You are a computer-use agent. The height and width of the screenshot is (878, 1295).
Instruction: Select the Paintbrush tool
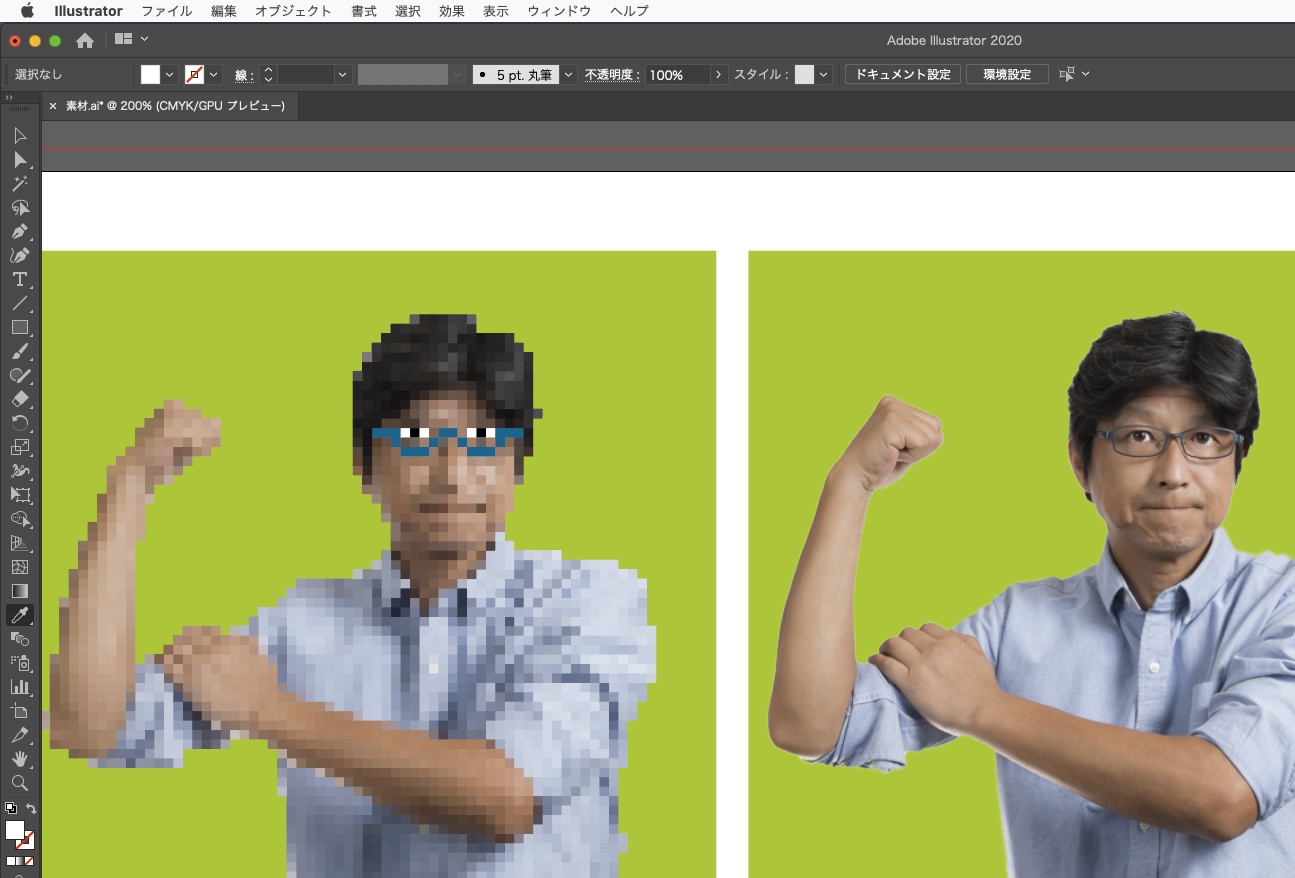point(20,351)
